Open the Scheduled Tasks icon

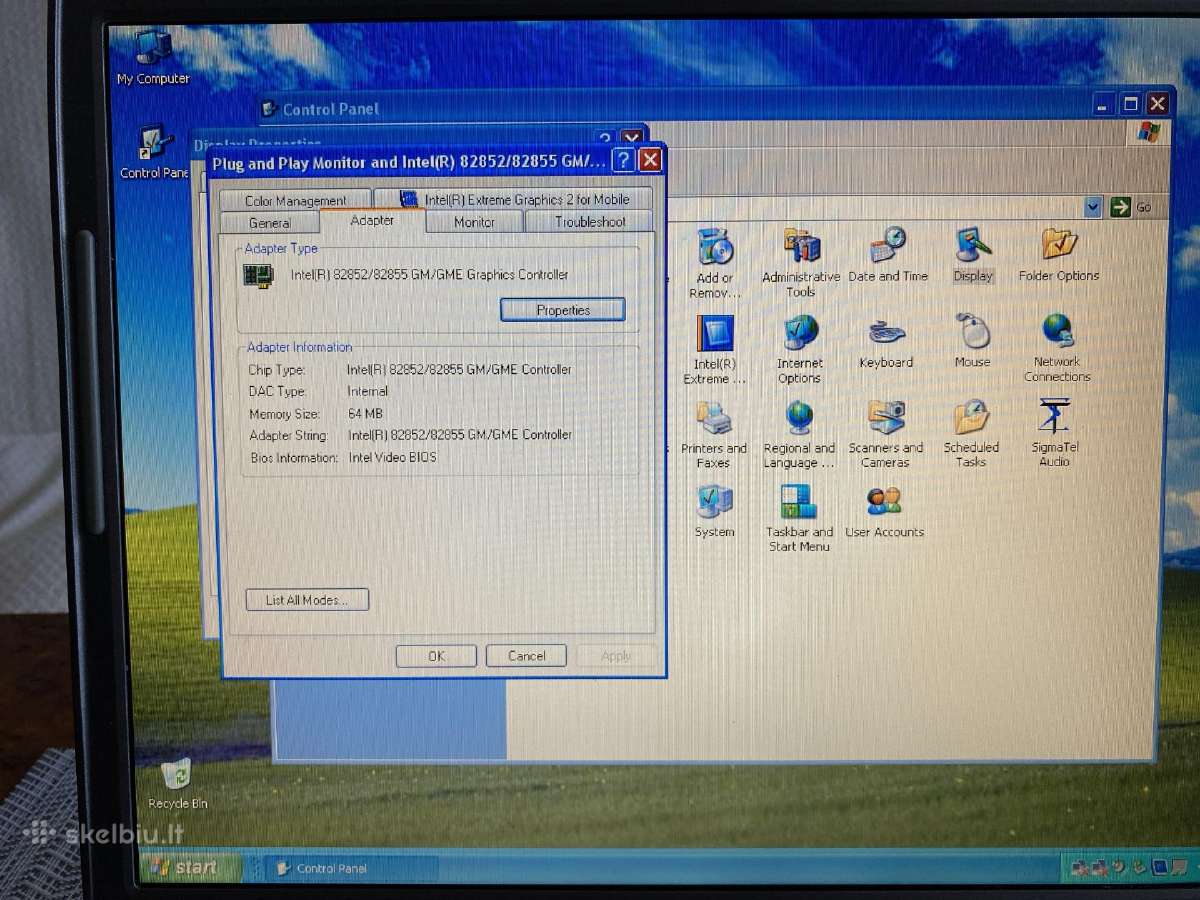click(971, 433)
